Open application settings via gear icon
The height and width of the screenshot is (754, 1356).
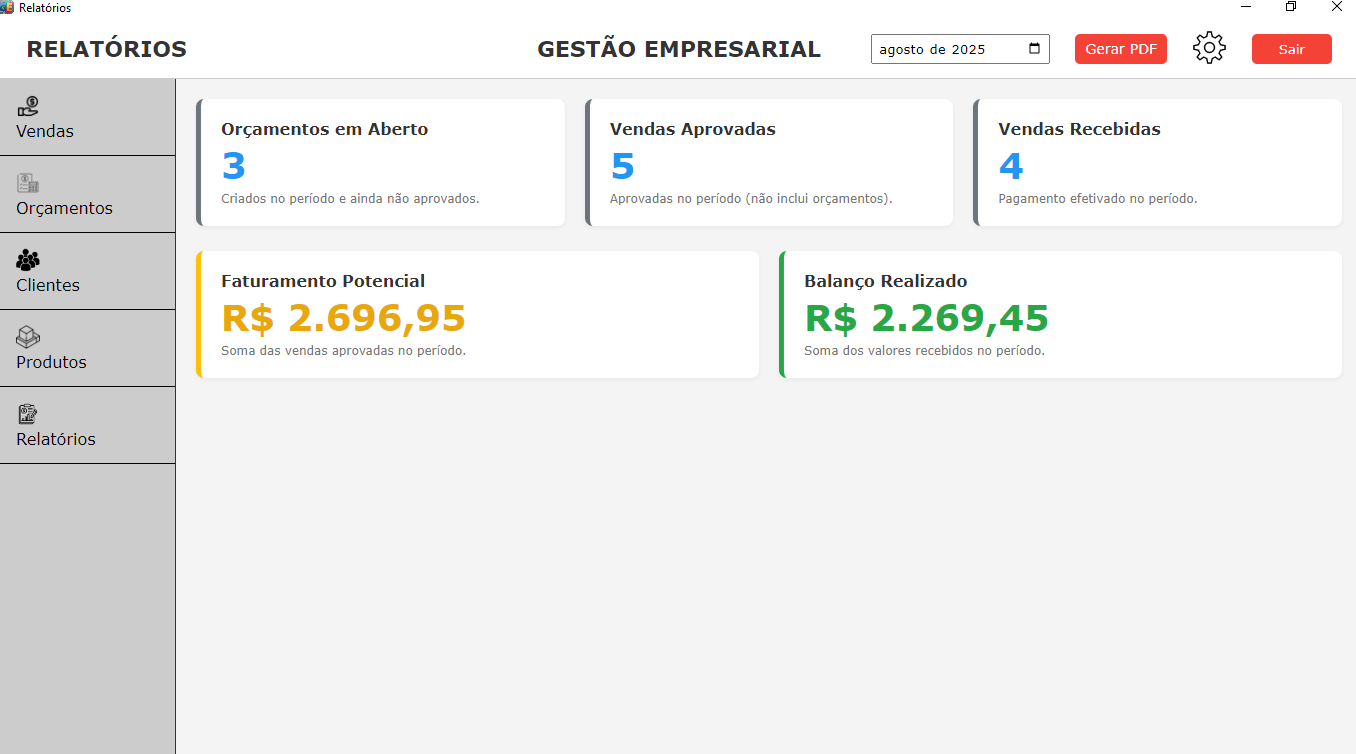[1209, 47]
